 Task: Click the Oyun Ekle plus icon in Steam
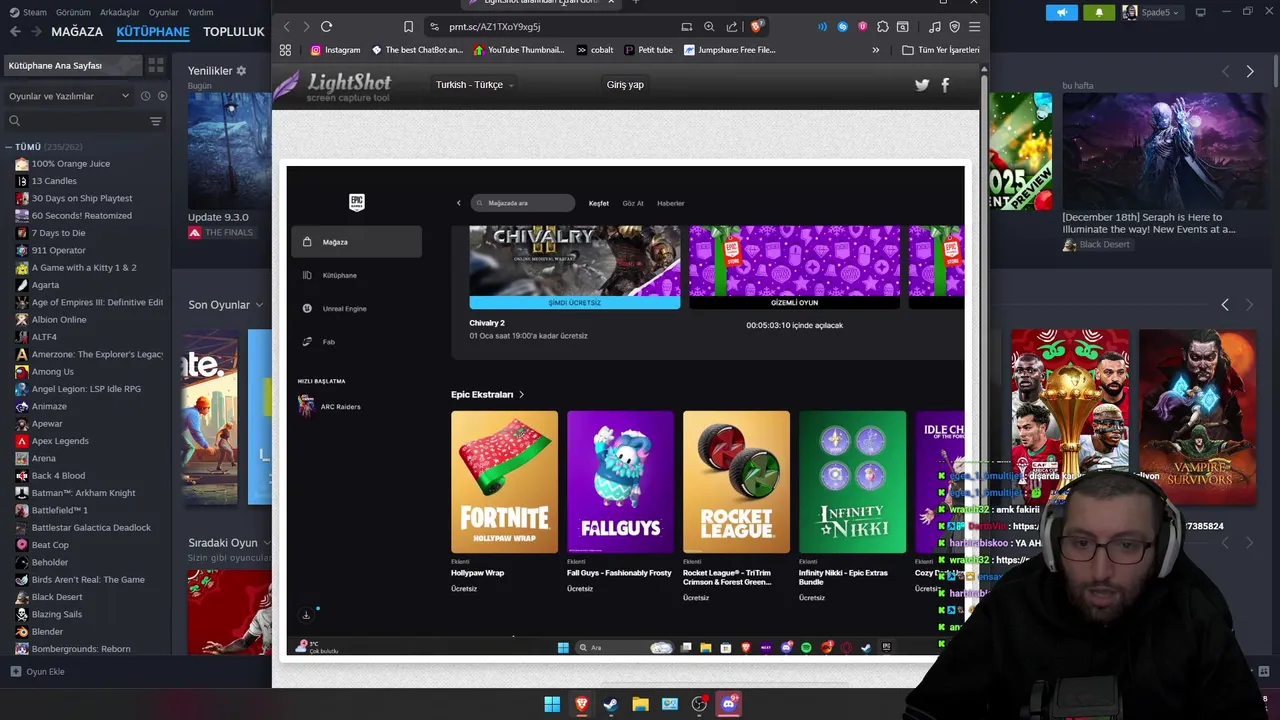pyautogui.click(x=15, y=672)
